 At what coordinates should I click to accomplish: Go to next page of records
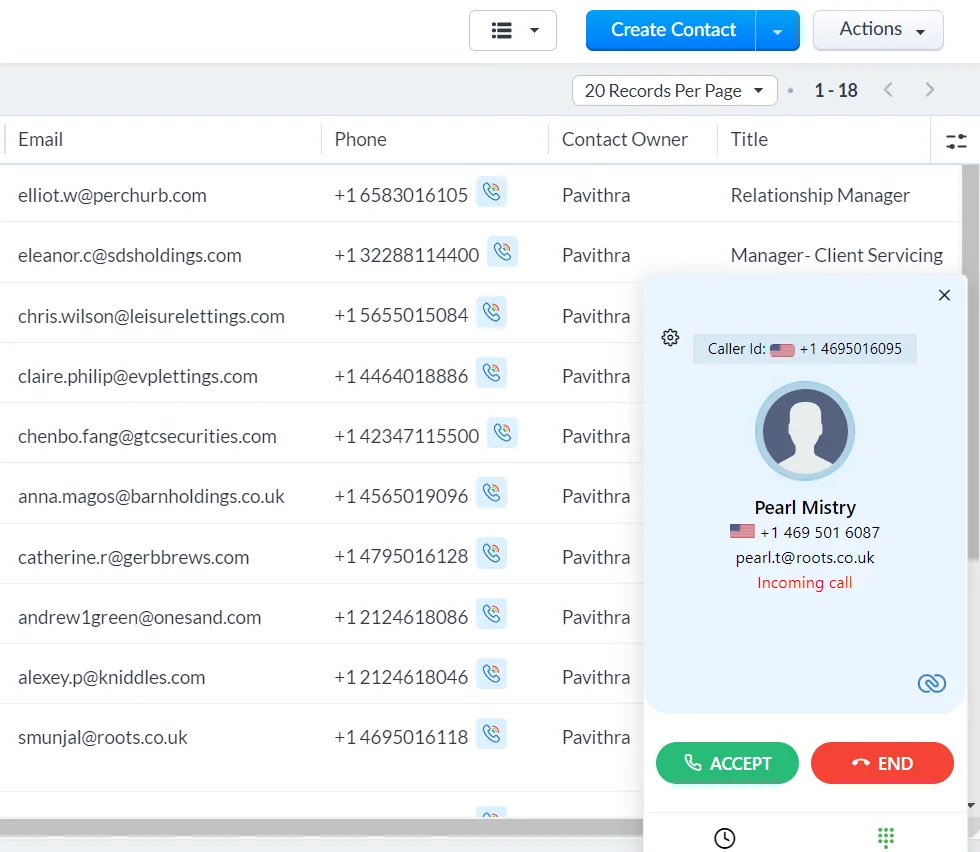click(929, 90)
